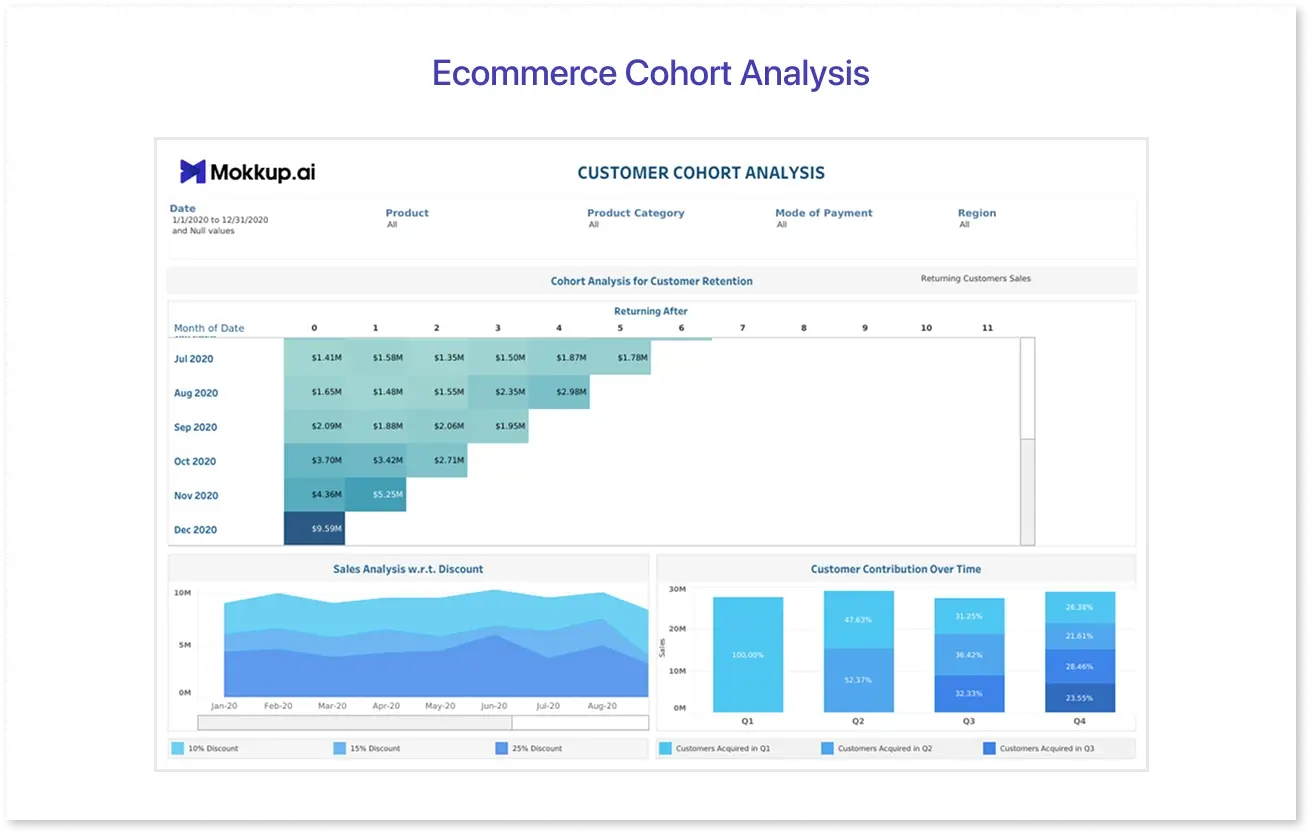Click Customers Acquired in Q2 legend swatch

[x=827, y=748]
